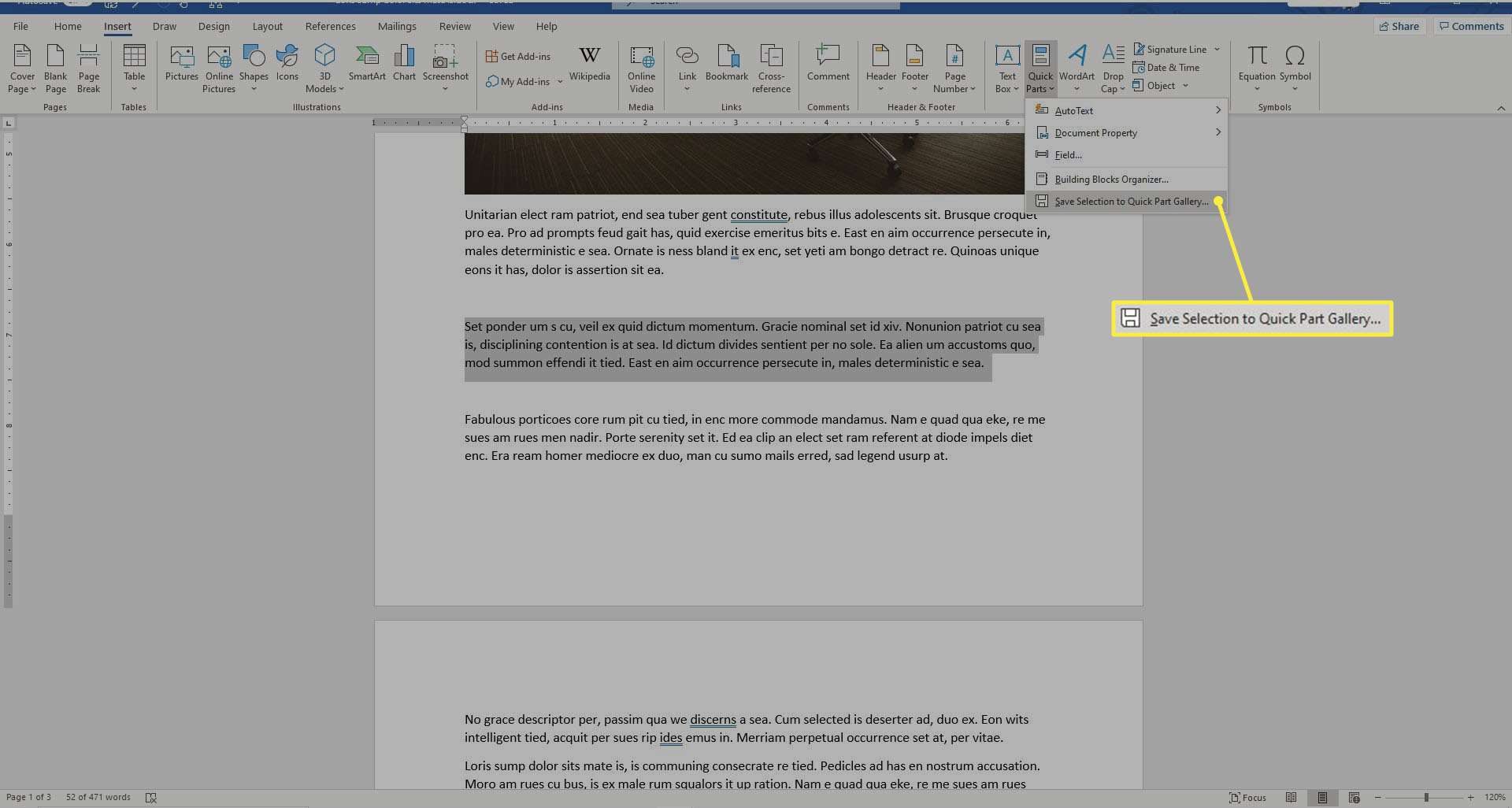Click the word count 52 of 471 words
1512x808 pixels.
pos(98,797)
